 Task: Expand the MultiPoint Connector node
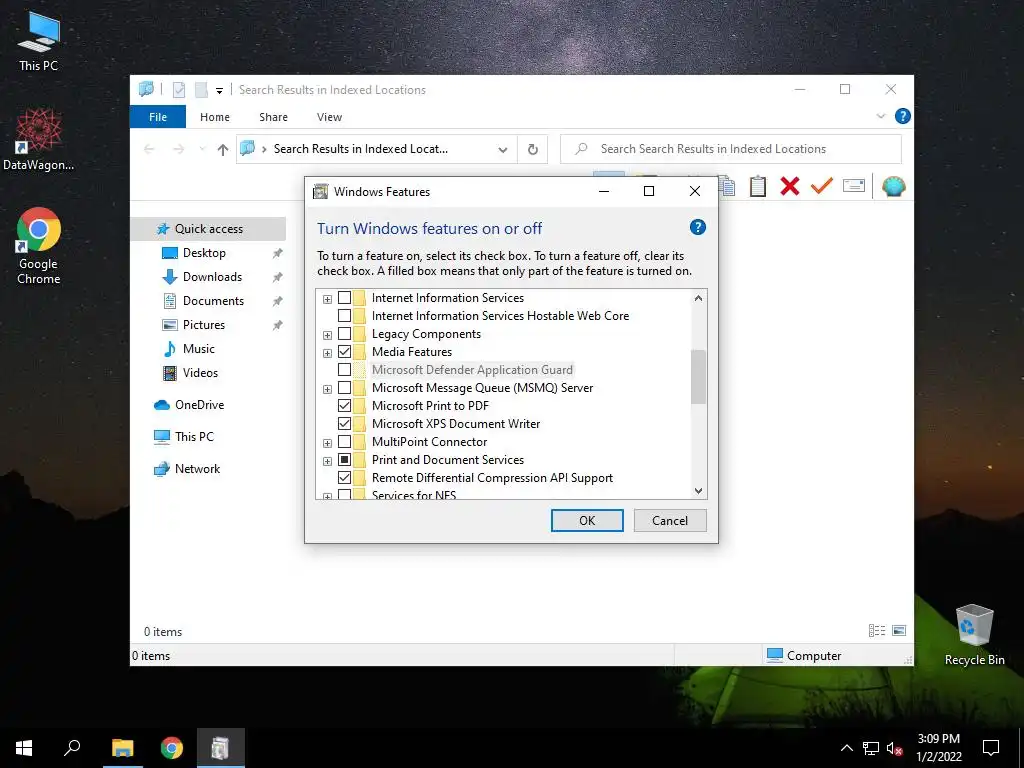pyautogui.click(x=327, y=443)
